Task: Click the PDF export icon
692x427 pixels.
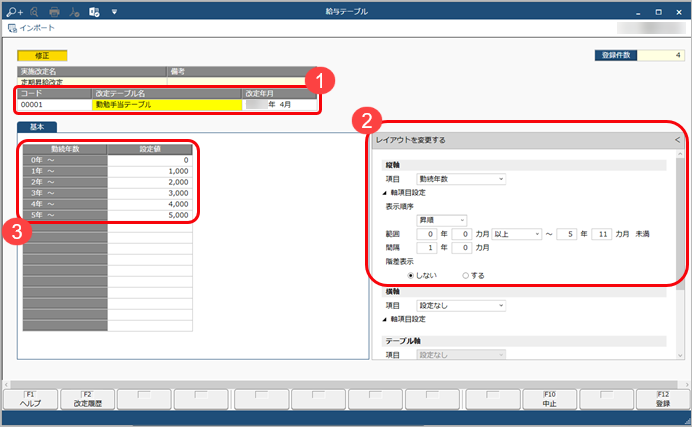Action: pyautogui.click(x=75, y=11)
